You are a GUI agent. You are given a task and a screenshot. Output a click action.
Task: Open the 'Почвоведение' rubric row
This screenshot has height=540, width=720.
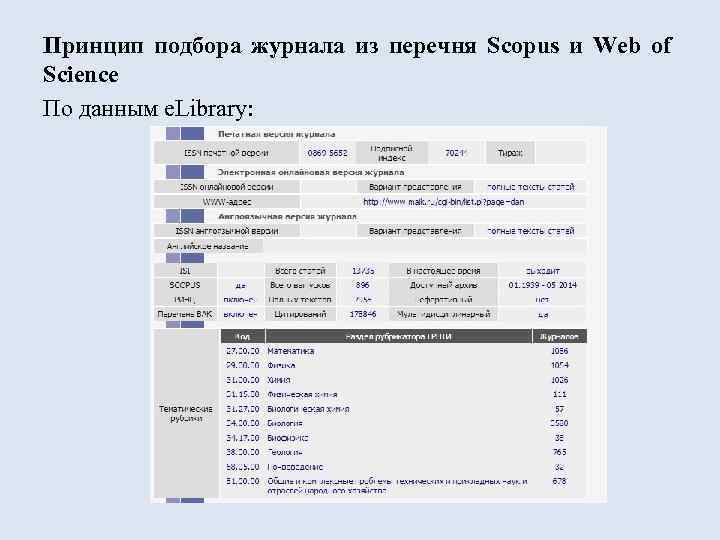tap(295, 467)
